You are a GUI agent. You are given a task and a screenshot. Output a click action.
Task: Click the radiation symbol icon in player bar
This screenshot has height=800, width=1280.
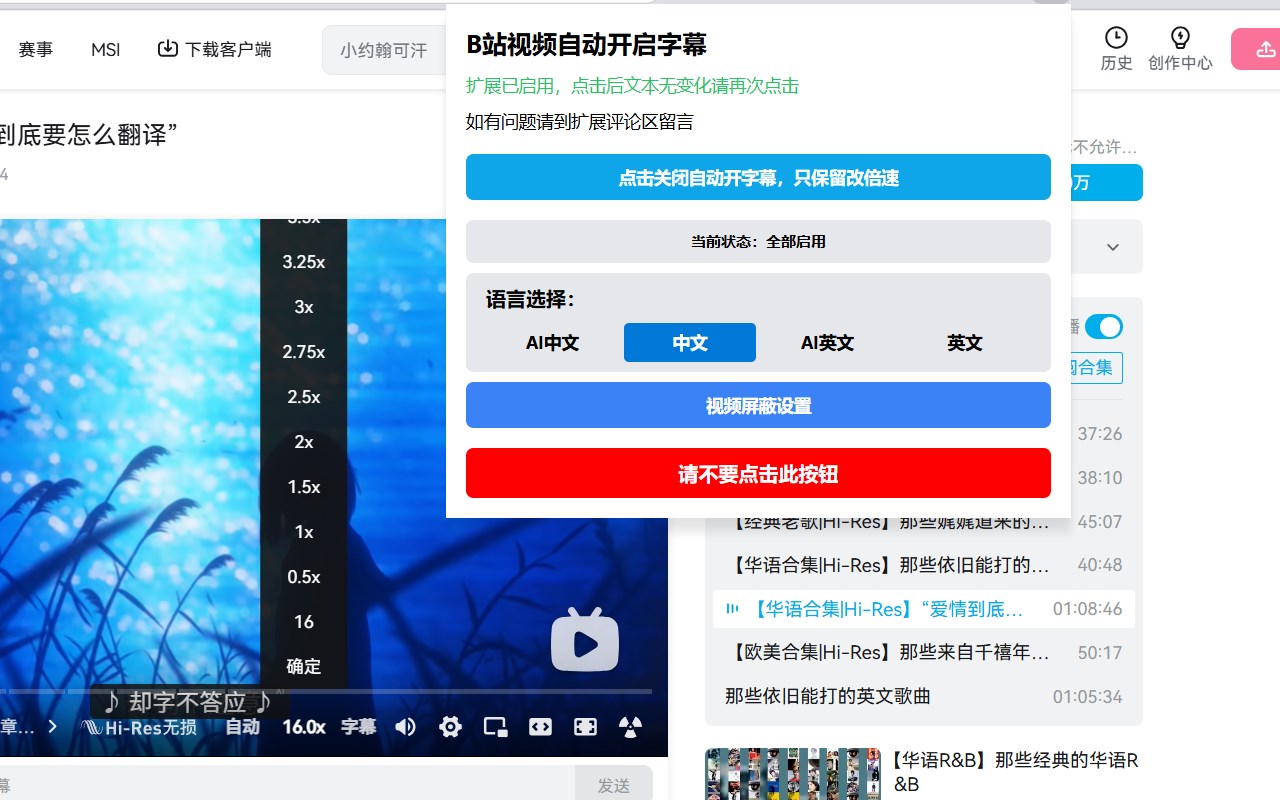tap(631, 727)
